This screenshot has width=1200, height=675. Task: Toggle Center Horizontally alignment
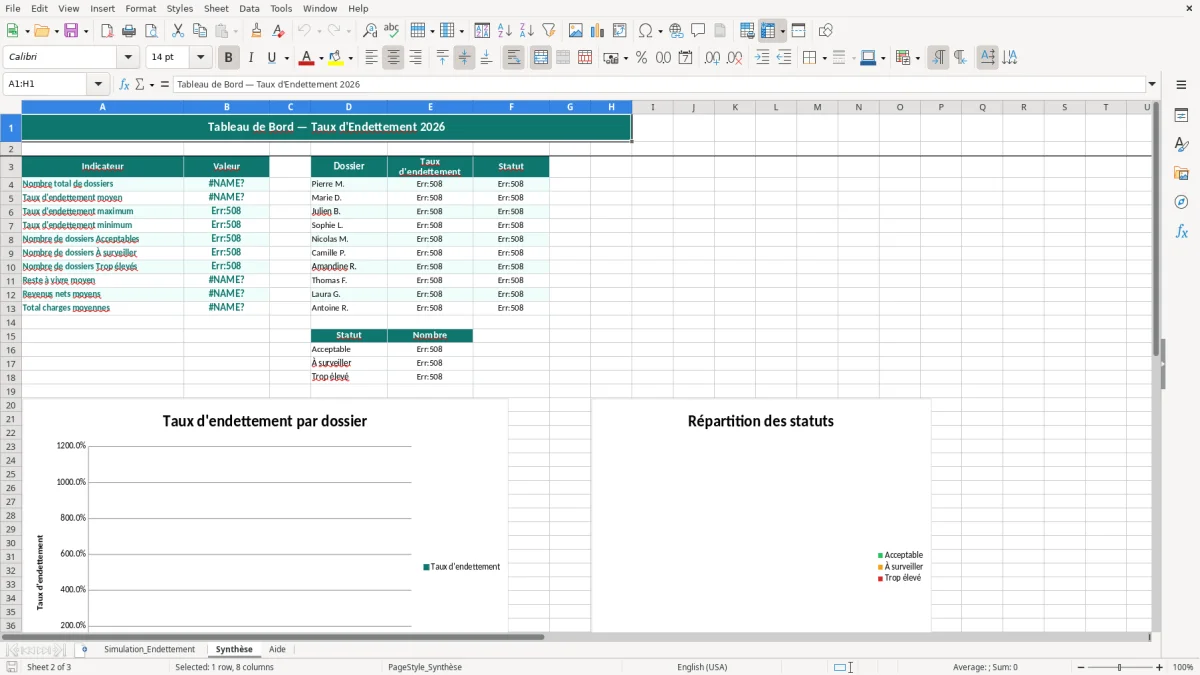pos(393,58)
